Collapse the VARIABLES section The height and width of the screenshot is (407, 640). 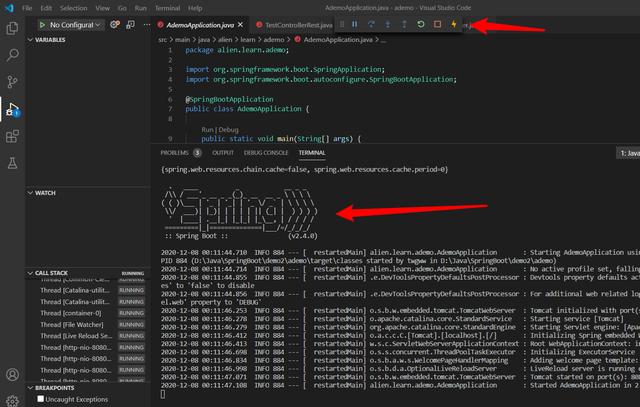[x=30, y=40]
